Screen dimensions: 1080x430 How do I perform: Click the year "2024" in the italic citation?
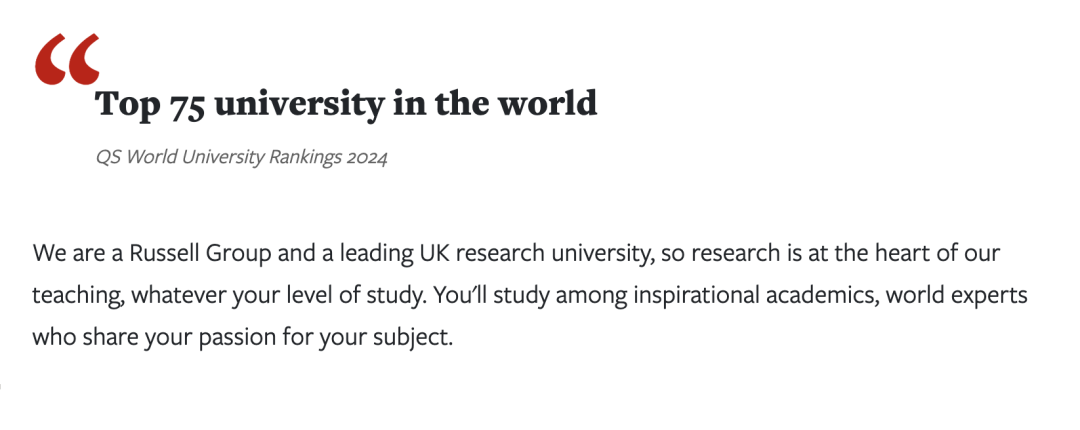click(x=367, y=158)
